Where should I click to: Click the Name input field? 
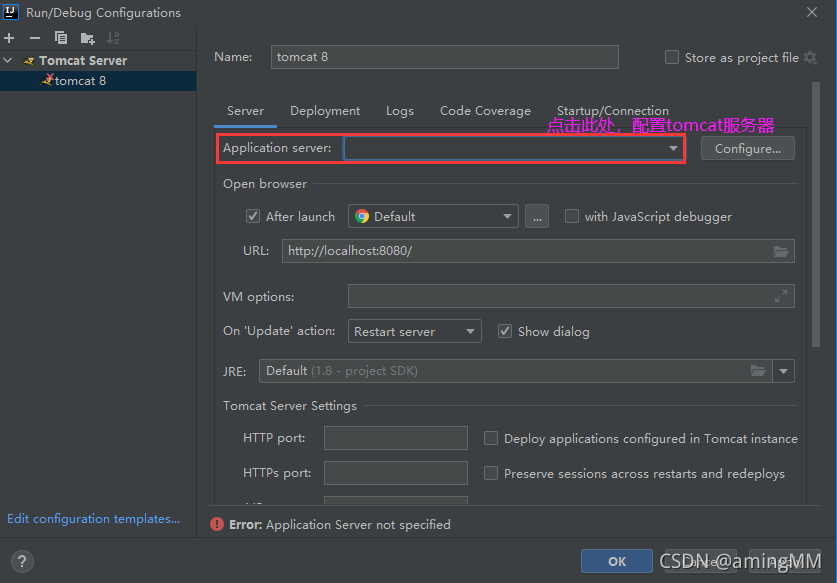click(x=445, y=57)
